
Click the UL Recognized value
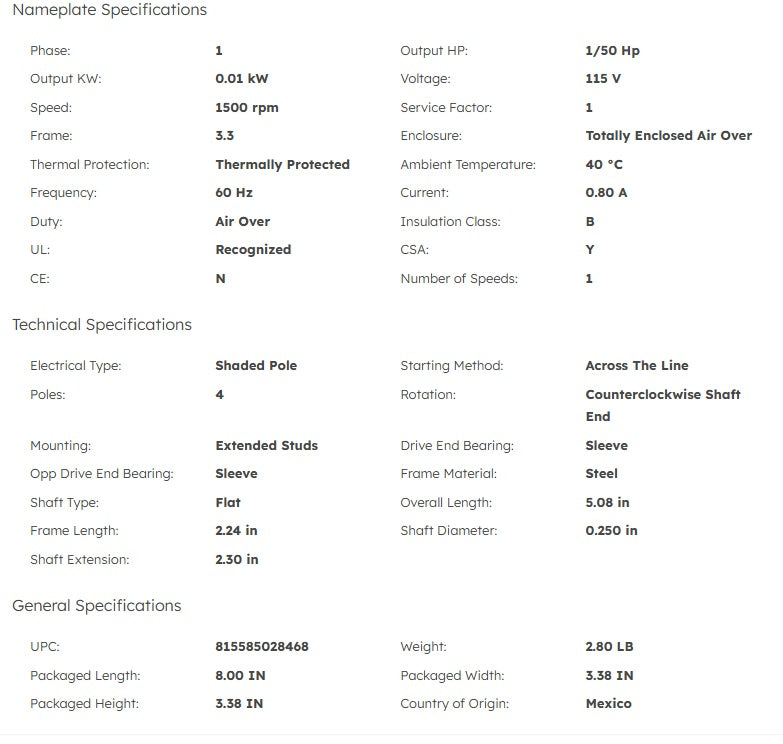click(x=253, y=250)
